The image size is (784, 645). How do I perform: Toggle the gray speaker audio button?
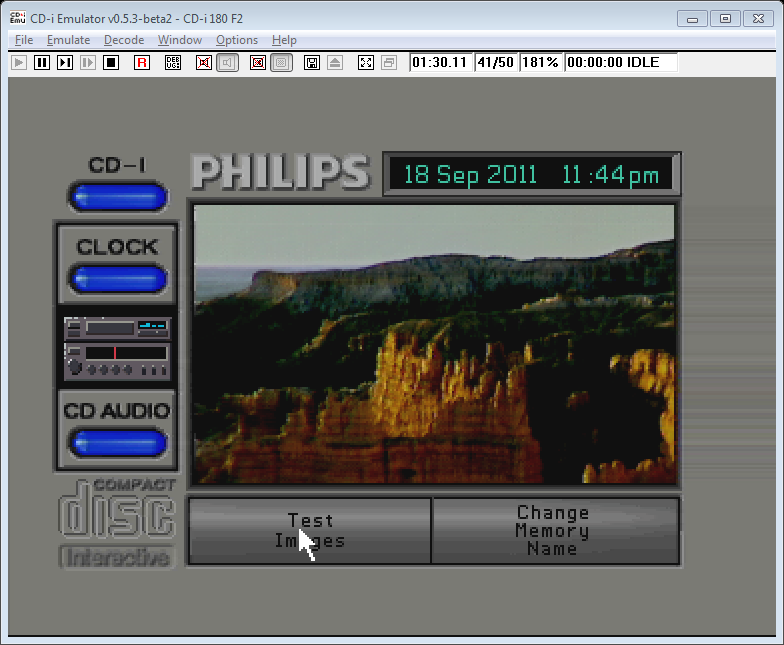click(227, 62)
